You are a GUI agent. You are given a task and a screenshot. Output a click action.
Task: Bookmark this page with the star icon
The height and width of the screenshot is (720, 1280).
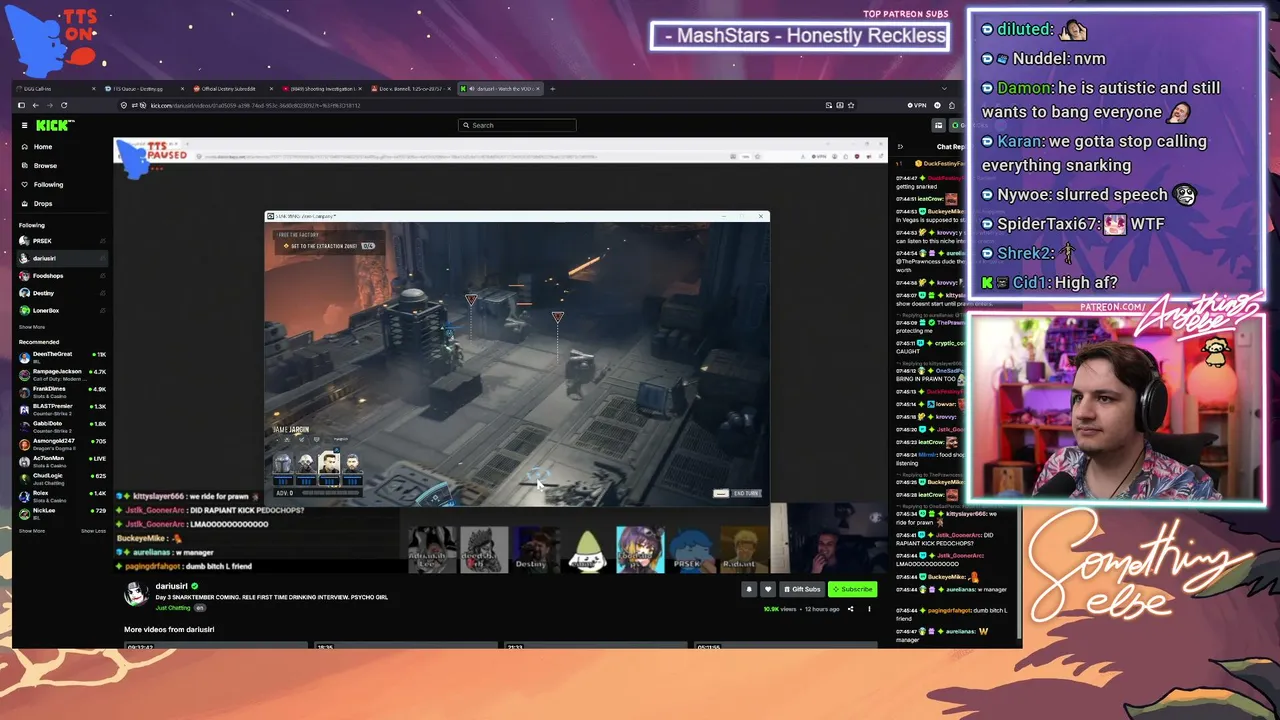[x=851, y=105]
